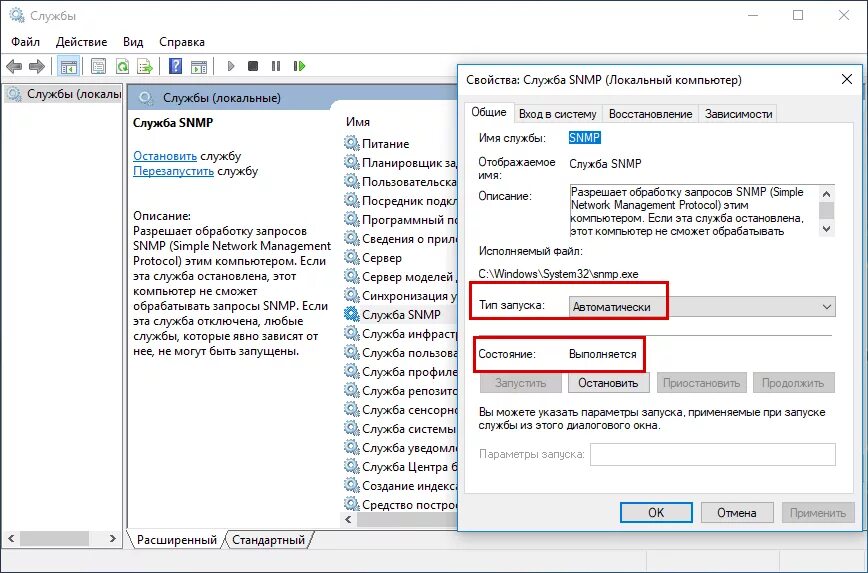Select the Создание индекса service row
This screenshot has width=868, height=573.
400,486
